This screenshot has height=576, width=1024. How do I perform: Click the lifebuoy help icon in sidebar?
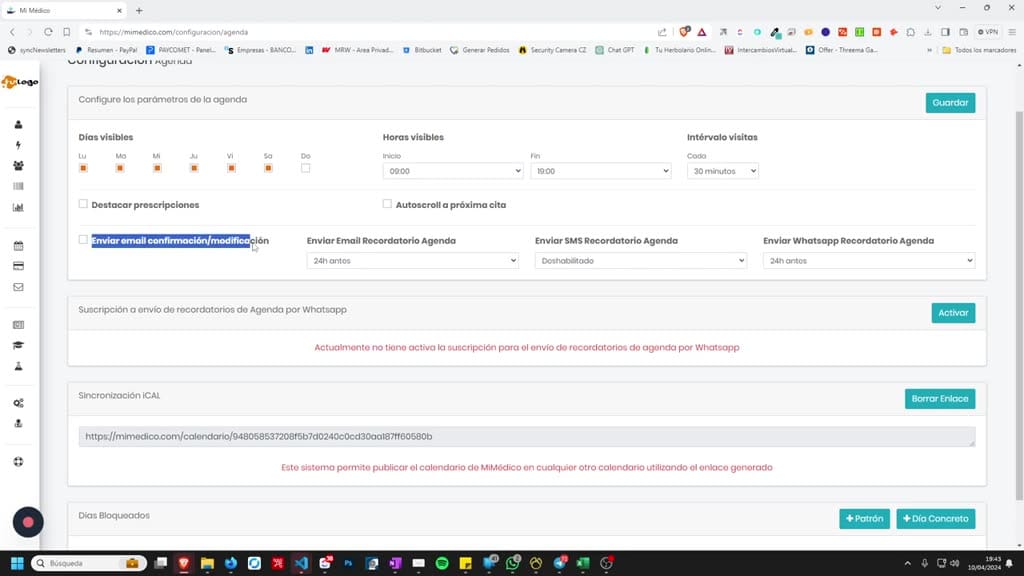tap(18, 462)
